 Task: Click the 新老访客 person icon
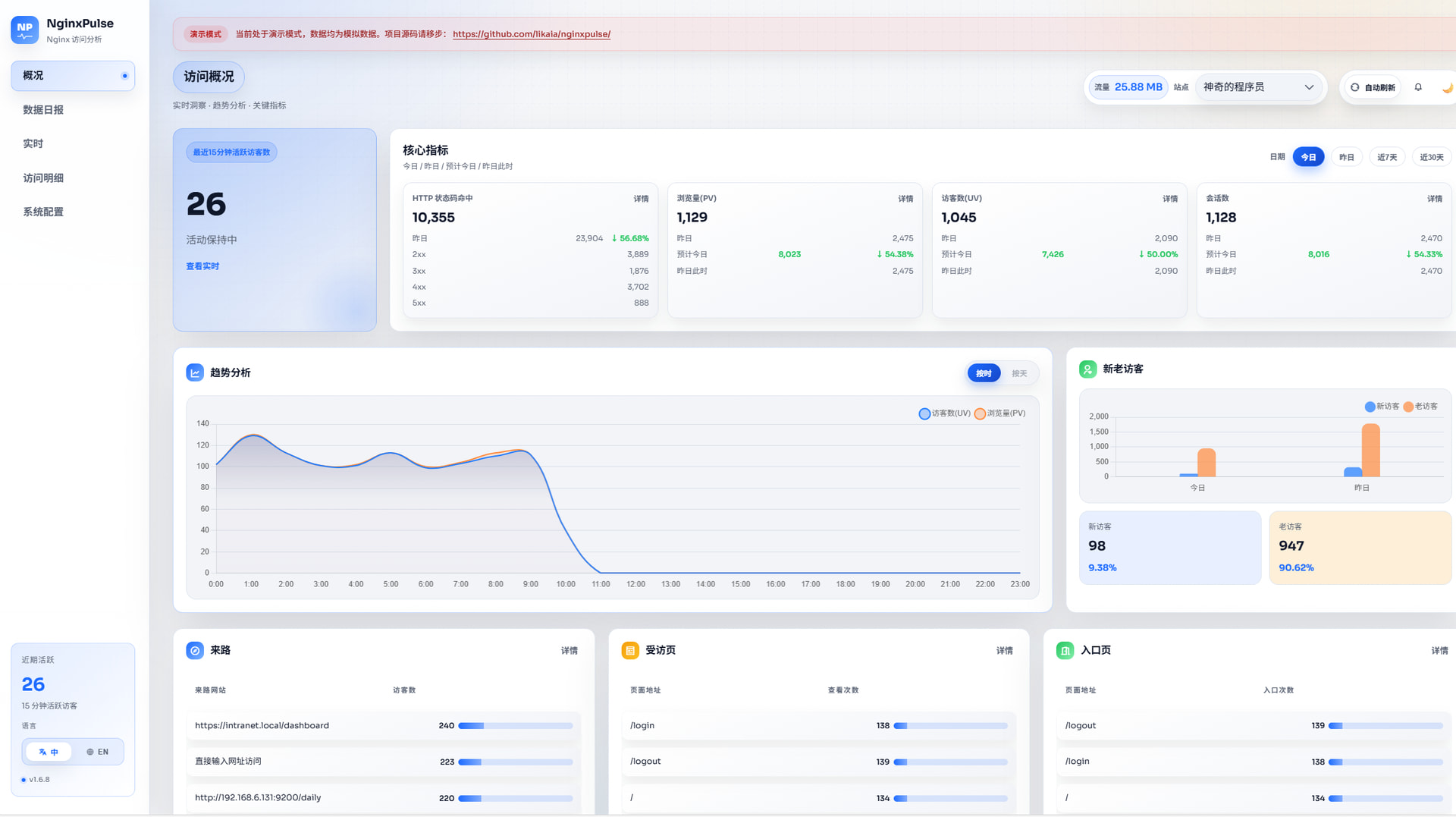(1087, 369)
